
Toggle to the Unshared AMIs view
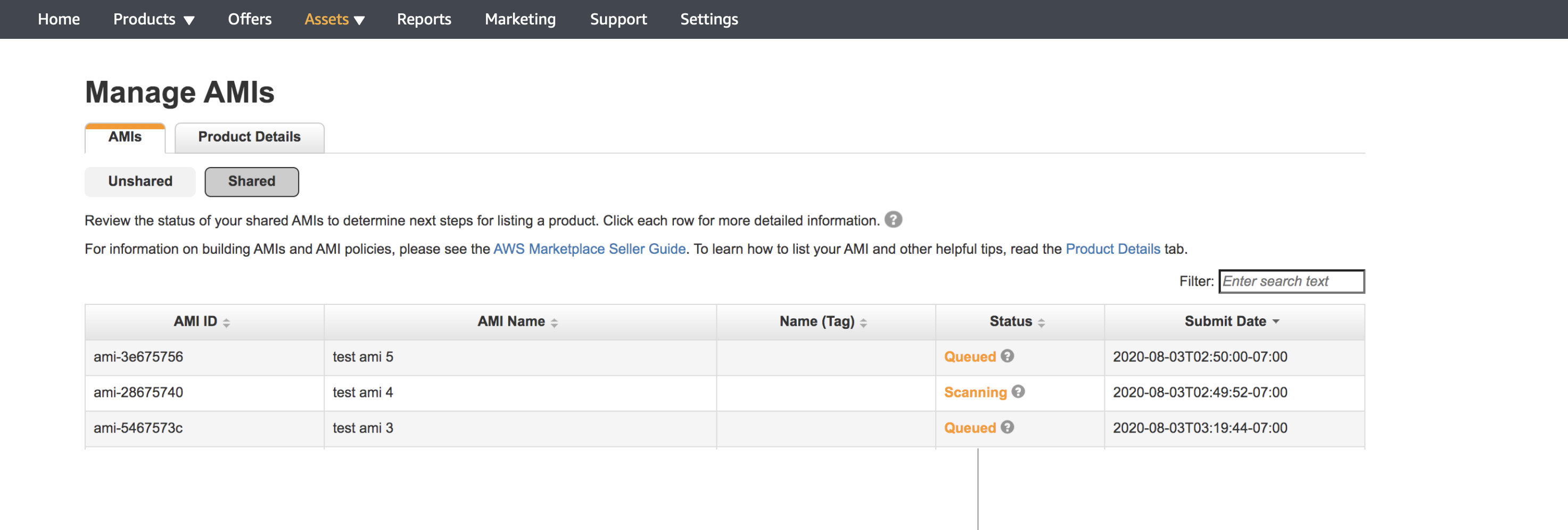pos(140,181)
